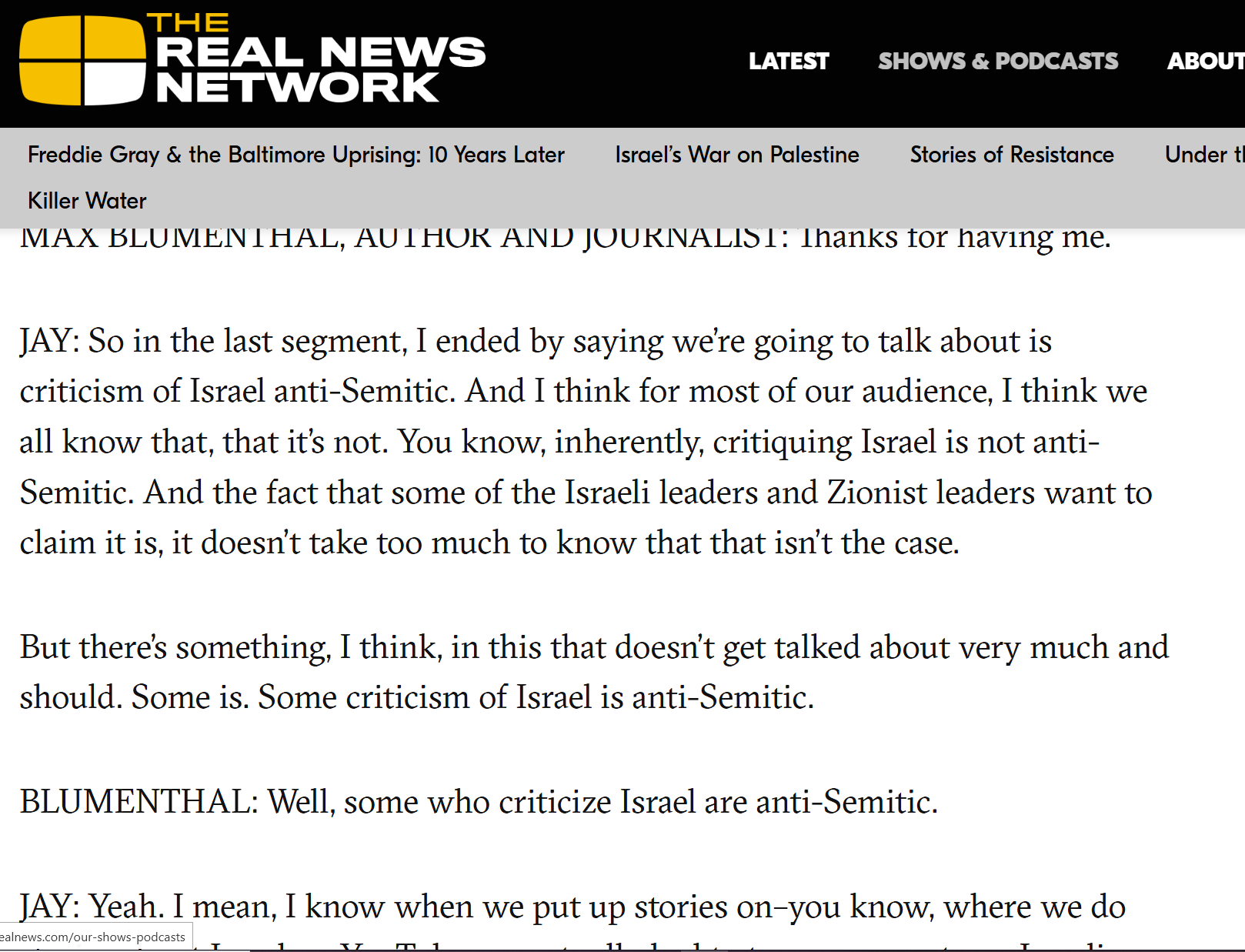Click the Real News Network logo icon
The height and width of the screenshot is (952, 1245).
(82, 61)
